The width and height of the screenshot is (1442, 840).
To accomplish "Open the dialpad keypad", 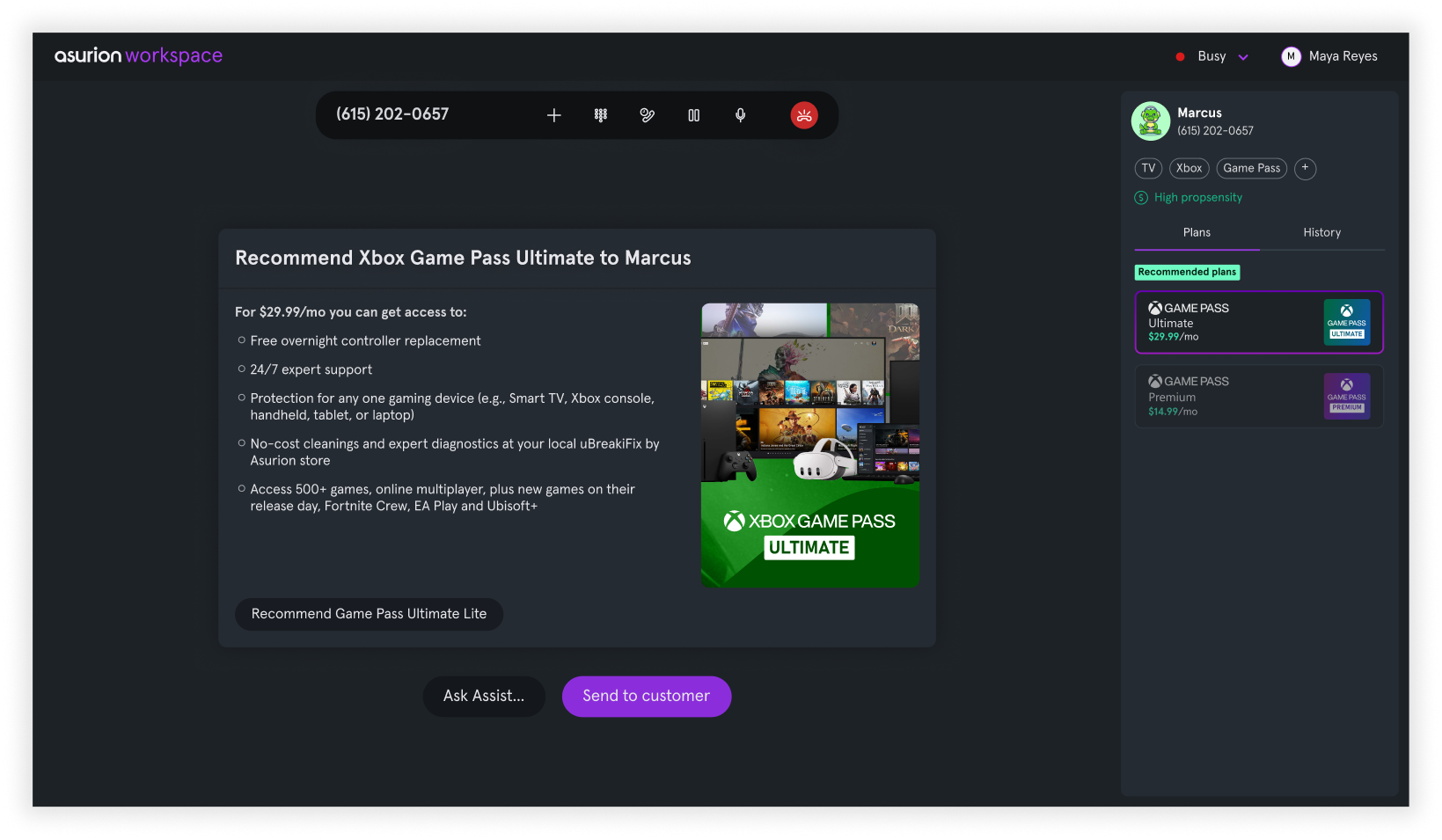I will [600, 114].
